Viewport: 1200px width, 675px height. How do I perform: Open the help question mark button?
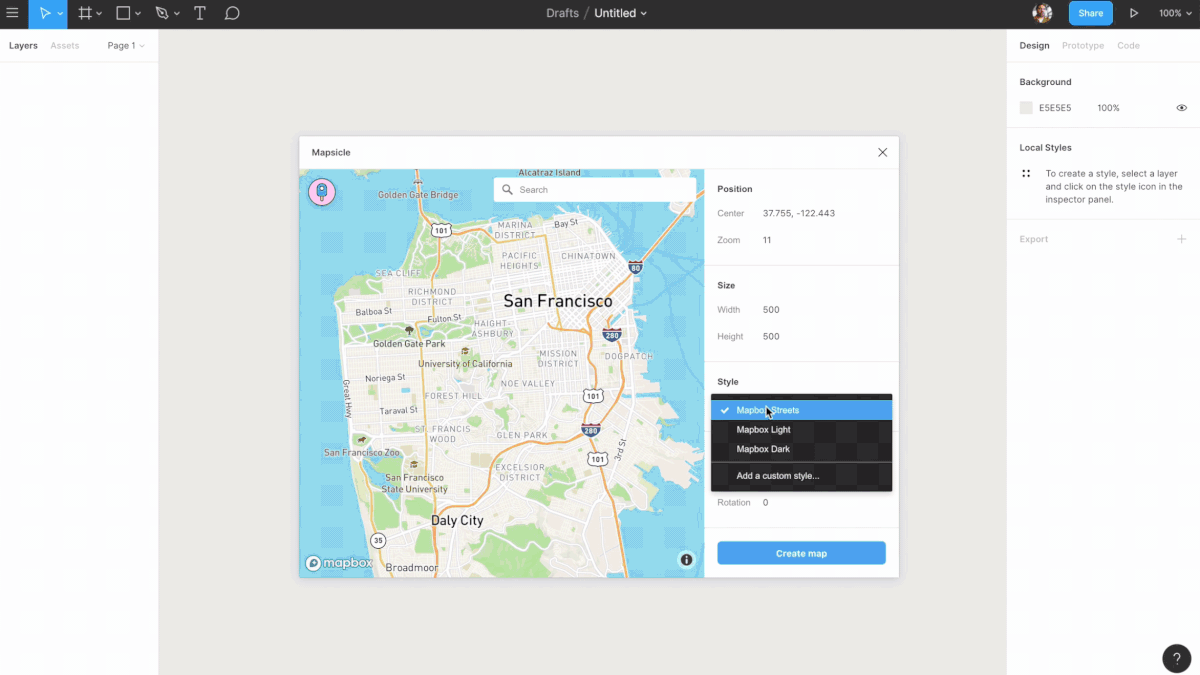point(1176,658)
